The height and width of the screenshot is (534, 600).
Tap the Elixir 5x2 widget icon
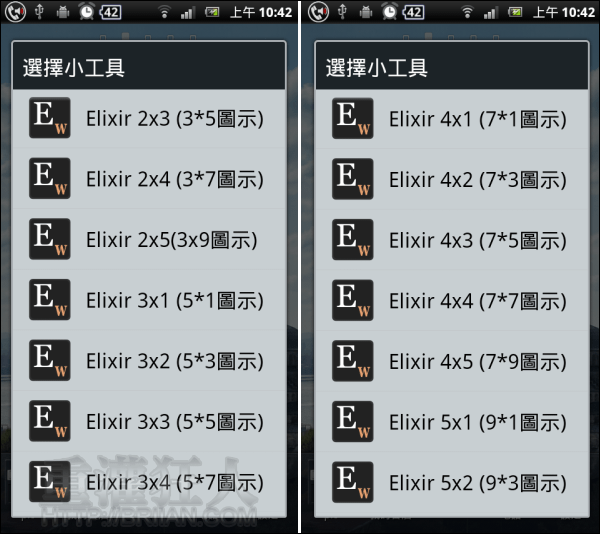point(353,482)
